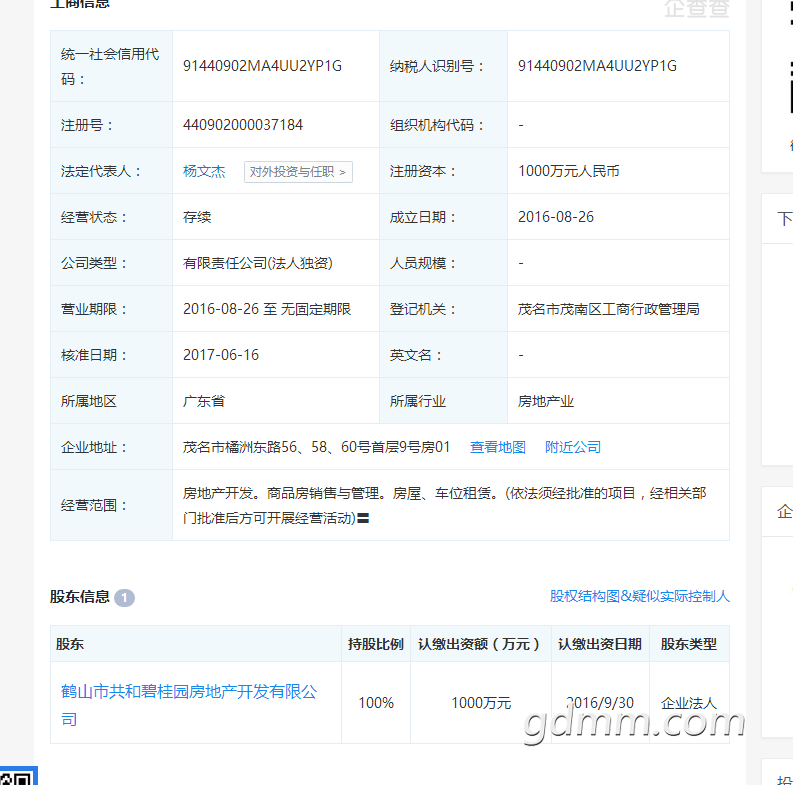The height and width of the screenshot is (785, 793).
Task: Click registration number 440902000037184
Action: 243,125
